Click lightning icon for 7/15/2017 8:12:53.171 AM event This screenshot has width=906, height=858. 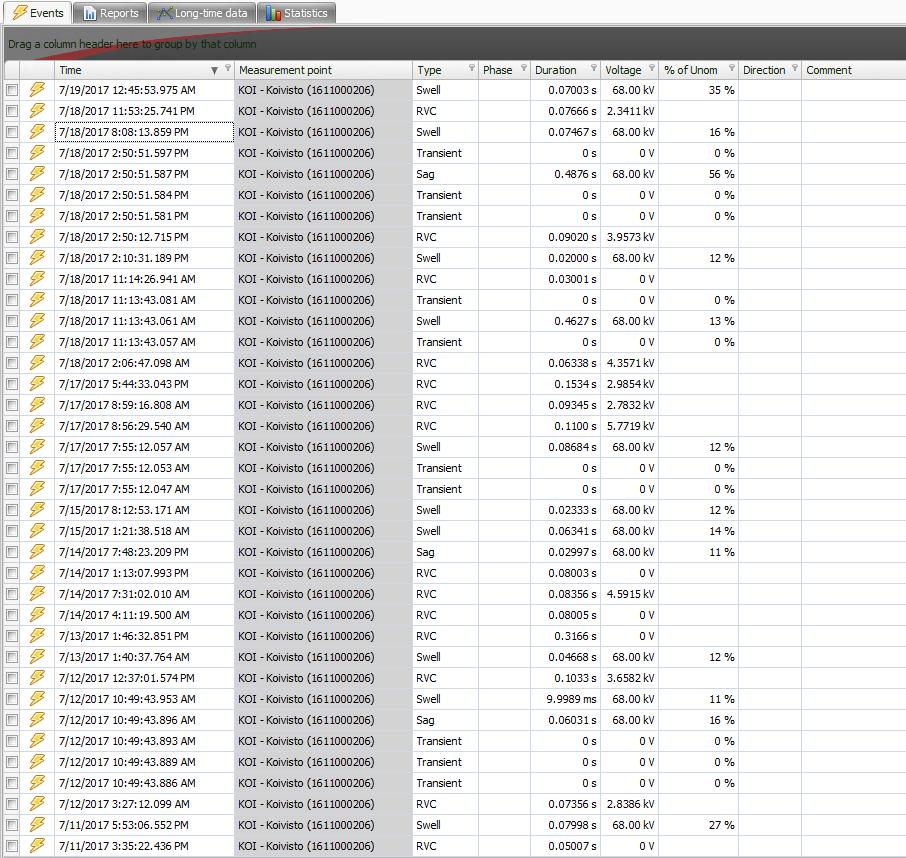click(37, 510)
